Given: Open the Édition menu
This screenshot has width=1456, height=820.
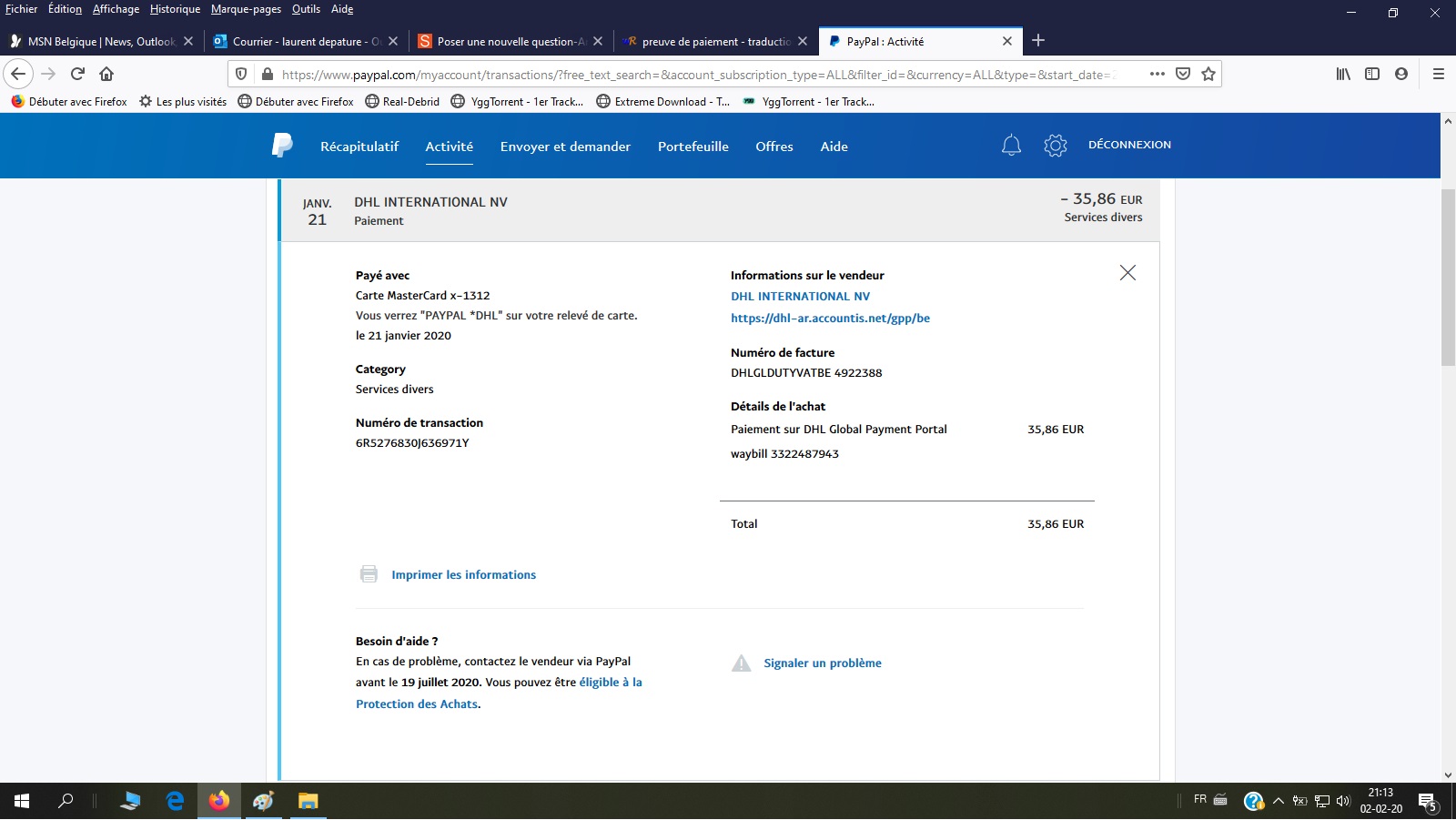Looking at the screenshot, I should [x=65, y=9].
